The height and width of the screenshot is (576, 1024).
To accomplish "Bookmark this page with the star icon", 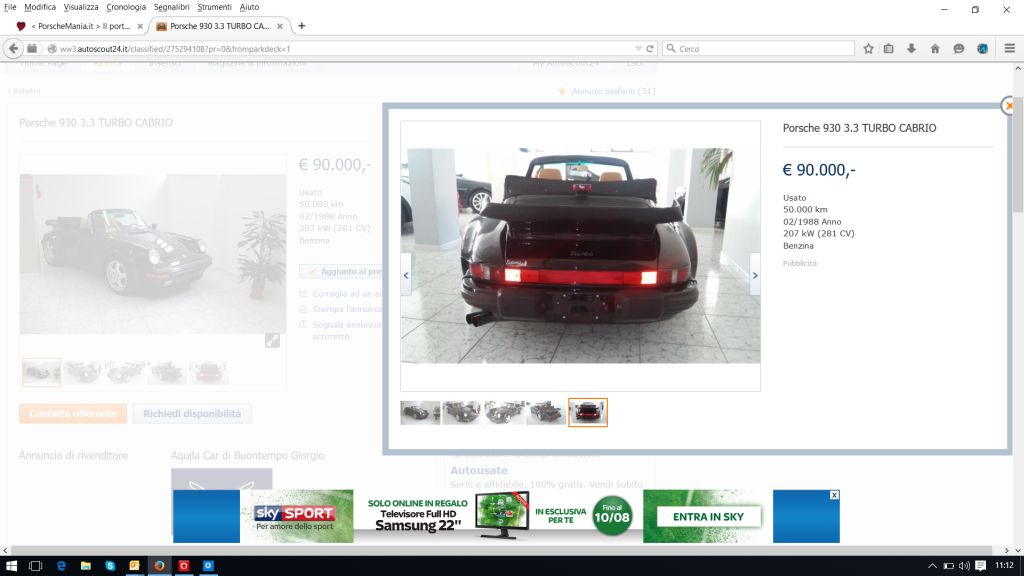I will (x=868, y=48).
